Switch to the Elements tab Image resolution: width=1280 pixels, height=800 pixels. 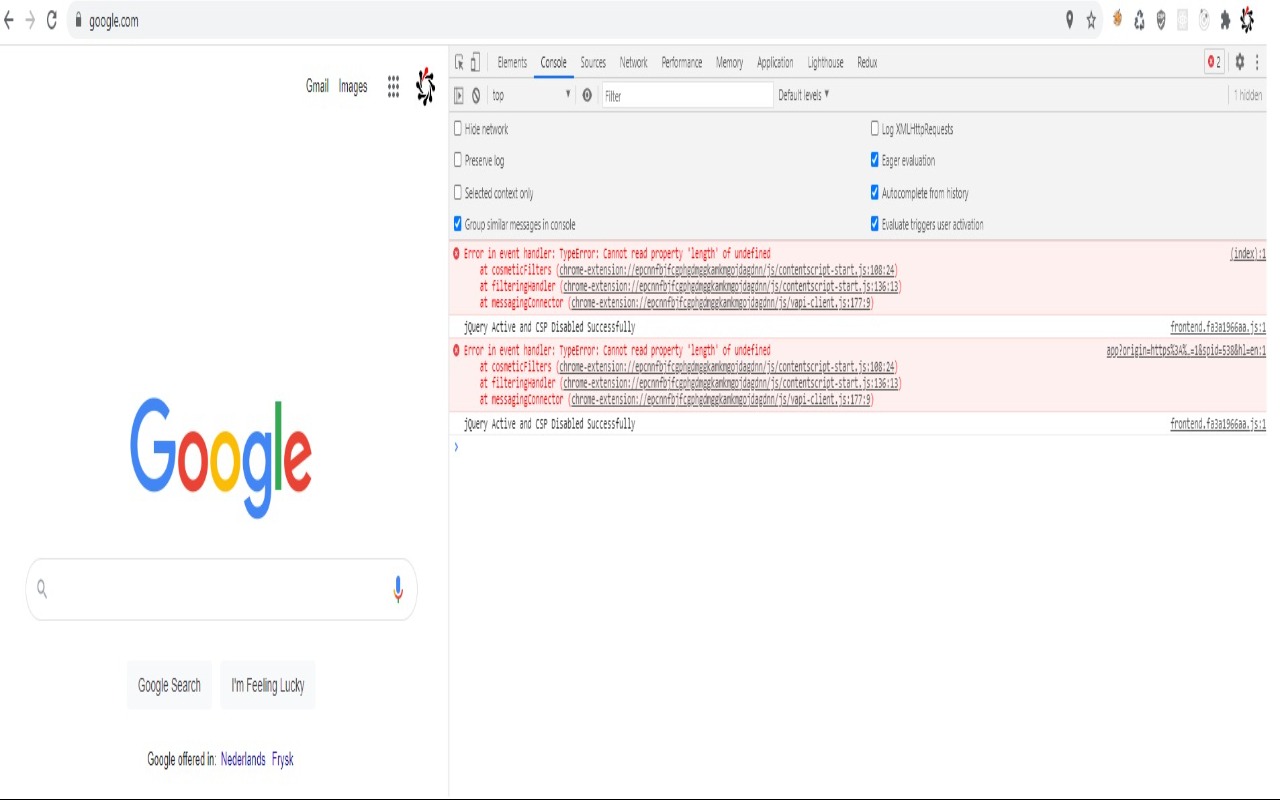(x=512, y=62)
